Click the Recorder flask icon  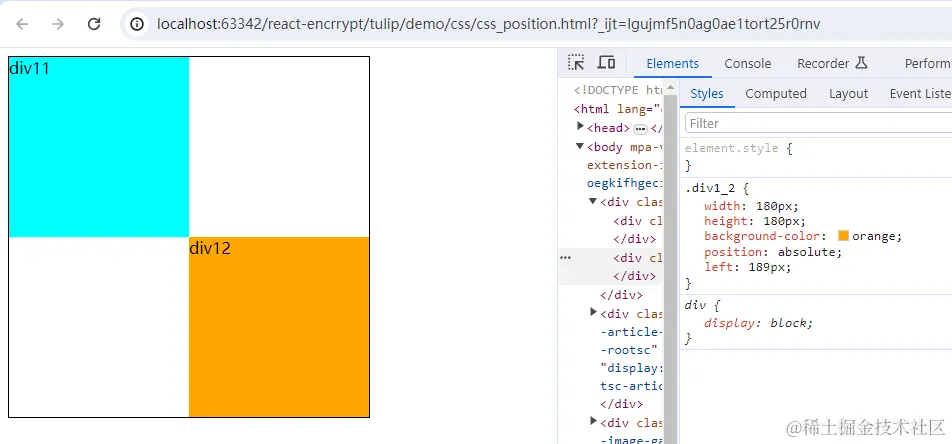point(861,63)
